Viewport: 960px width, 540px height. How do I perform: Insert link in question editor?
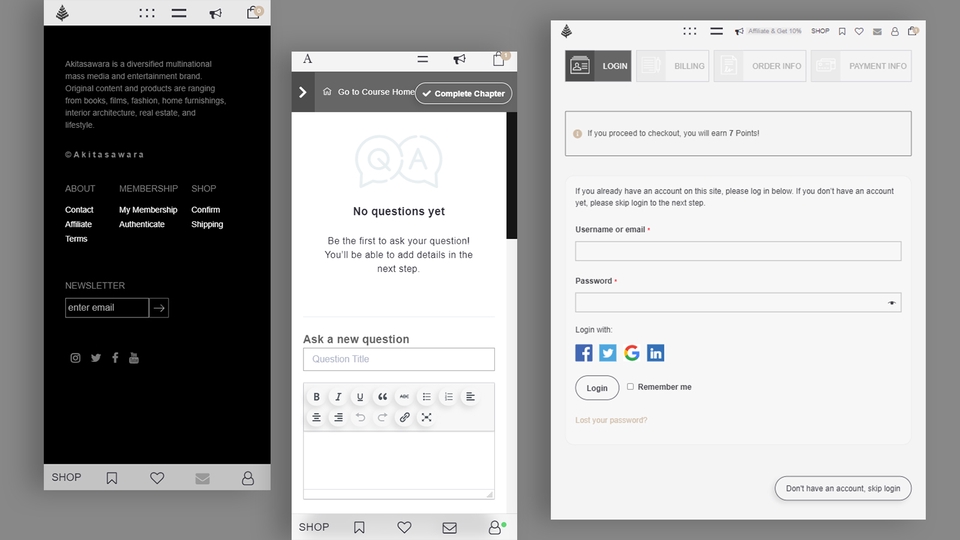point(404,418)
